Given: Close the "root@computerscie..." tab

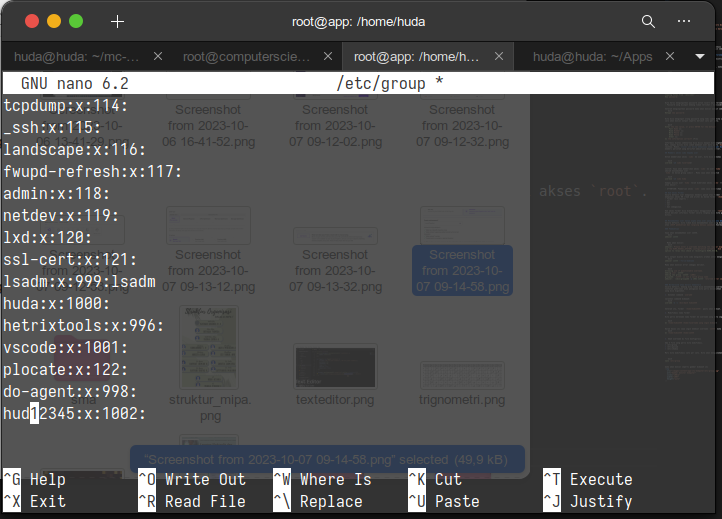Looking at the screenshot, I should coord(325,57).
